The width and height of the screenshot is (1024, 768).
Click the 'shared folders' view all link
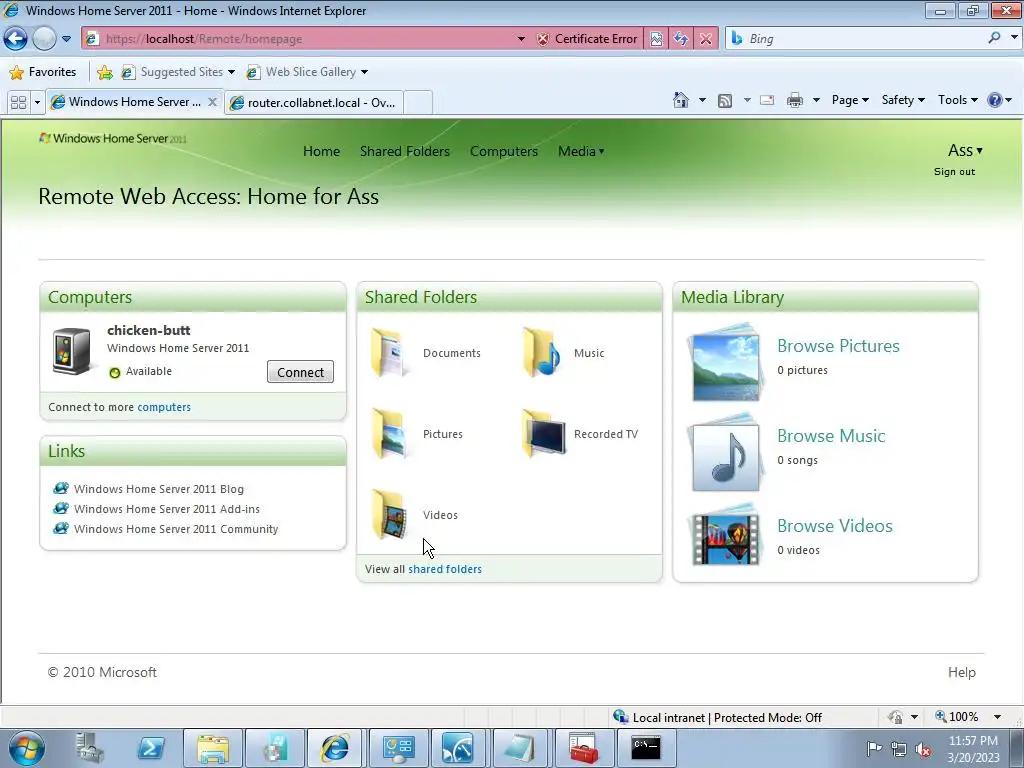445,569
